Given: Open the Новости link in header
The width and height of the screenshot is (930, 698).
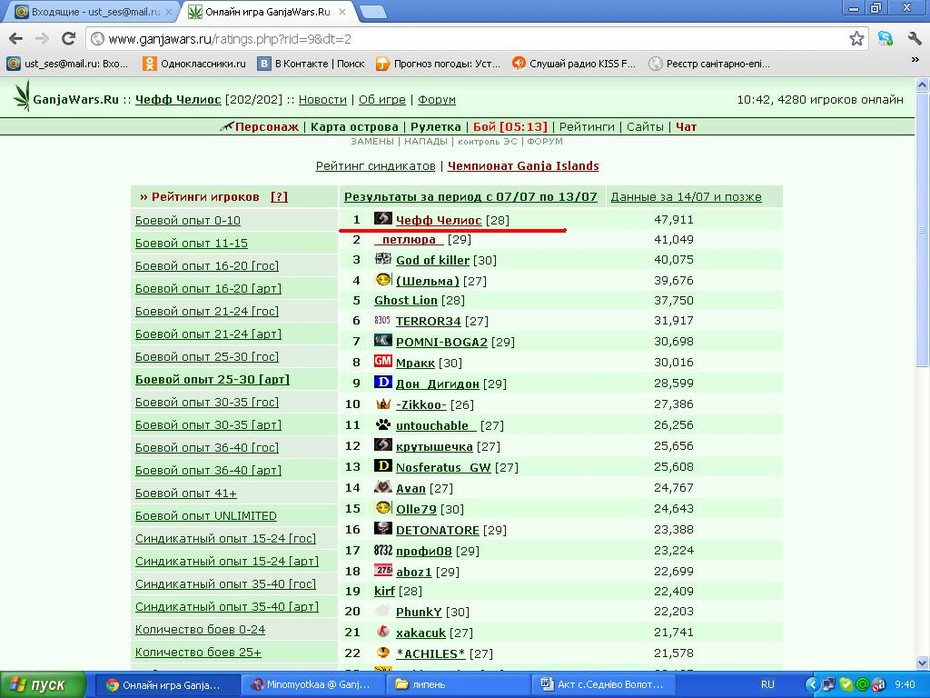Looking at the screenshot, I should (x=322, y=100).
